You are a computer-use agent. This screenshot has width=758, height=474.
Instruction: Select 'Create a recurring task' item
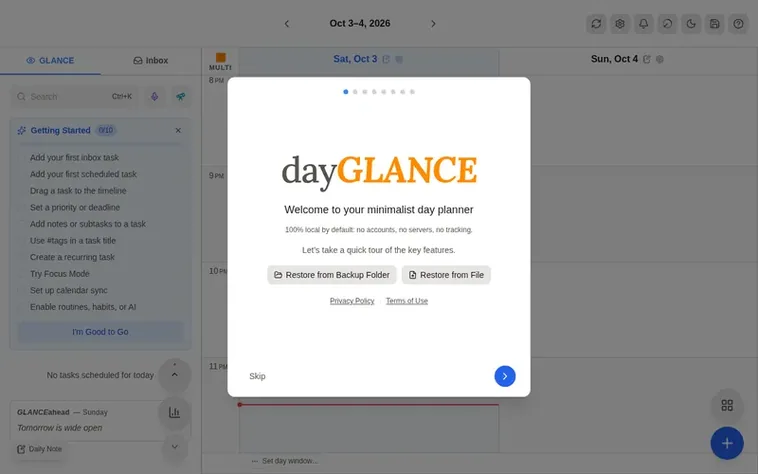(72, 257)
